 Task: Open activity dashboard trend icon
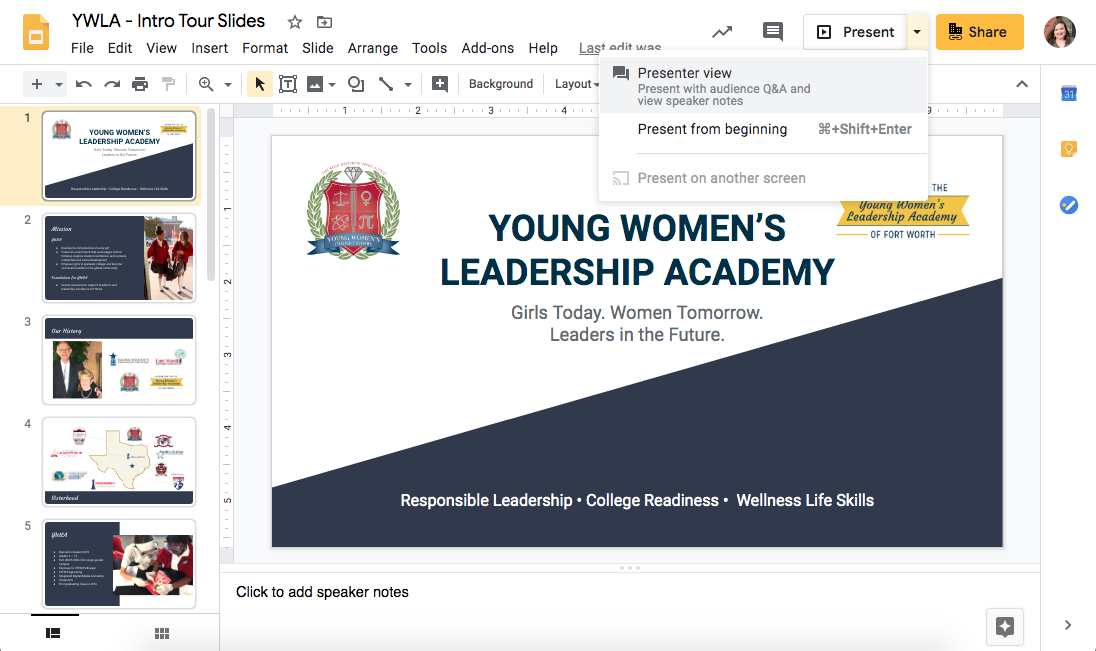coord(722,32)
